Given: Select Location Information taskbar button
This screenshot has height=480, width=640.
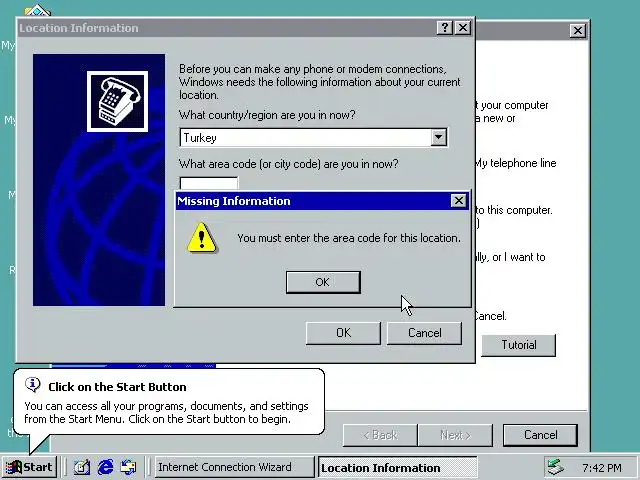Looking at the screenshot, I should tap(398, 468).
